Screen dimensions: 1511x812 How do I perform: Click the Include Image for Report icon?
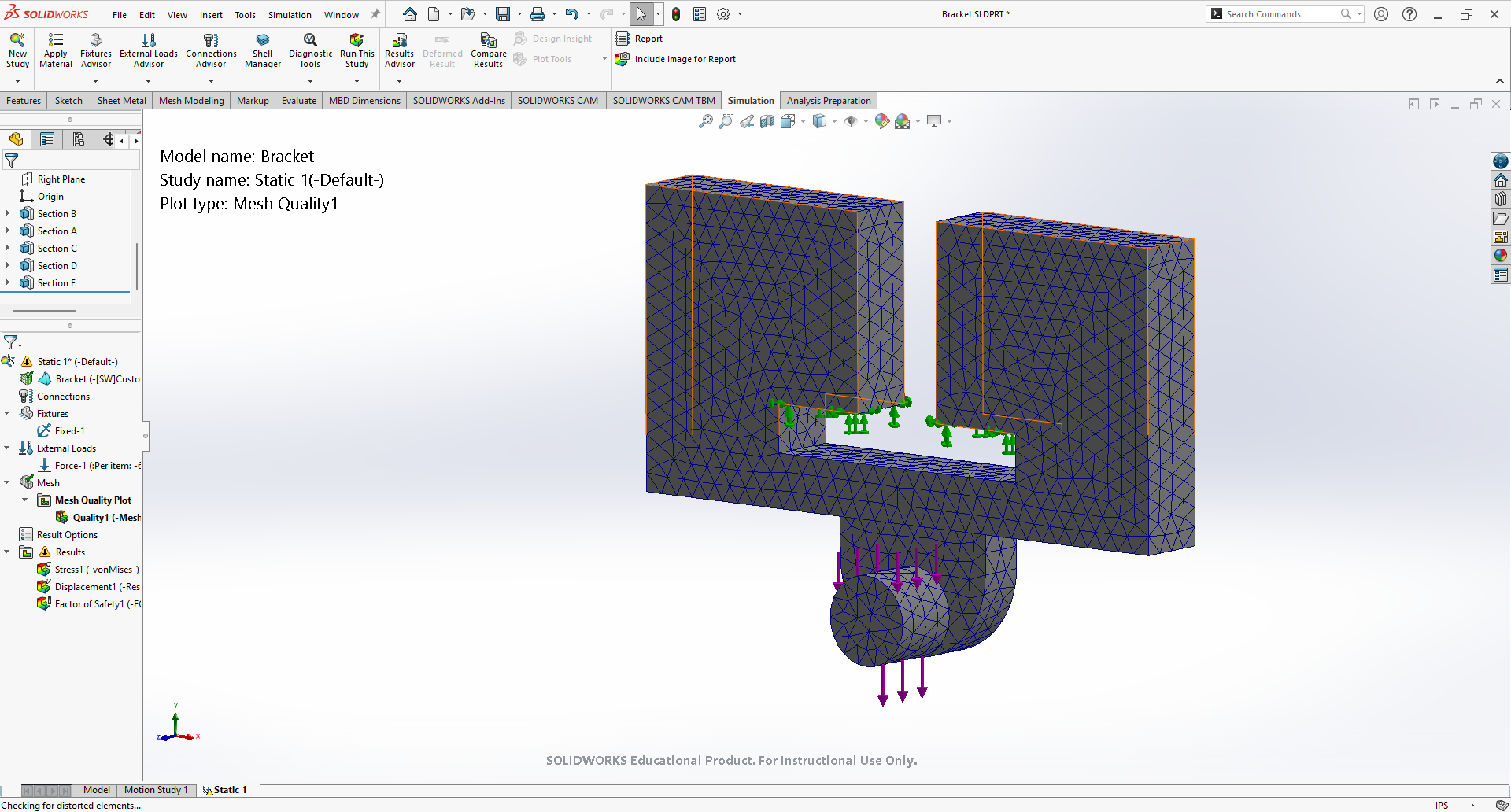(x=622, y=59)
